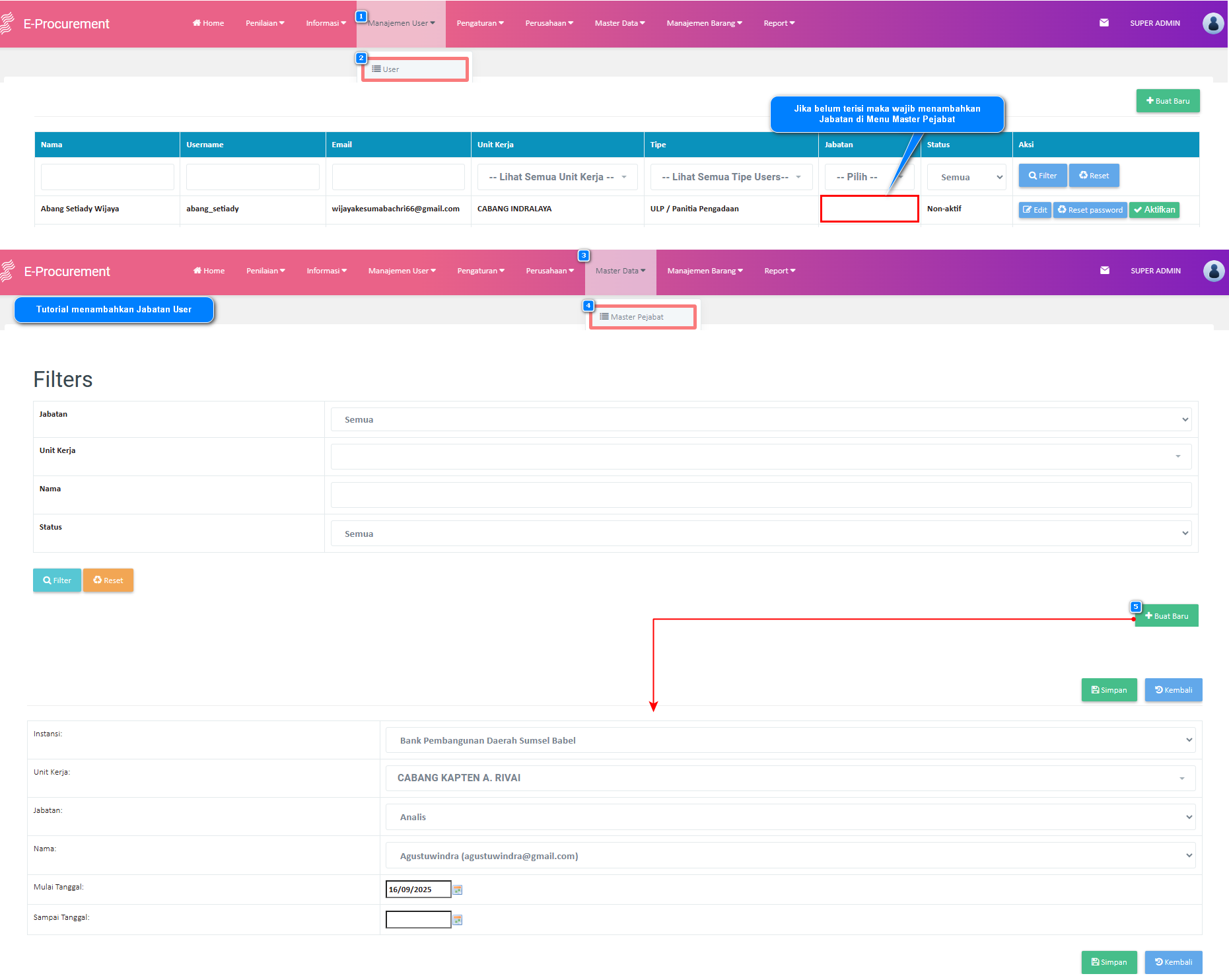Click the Super Admin avatar in top header

(1213, 23)
